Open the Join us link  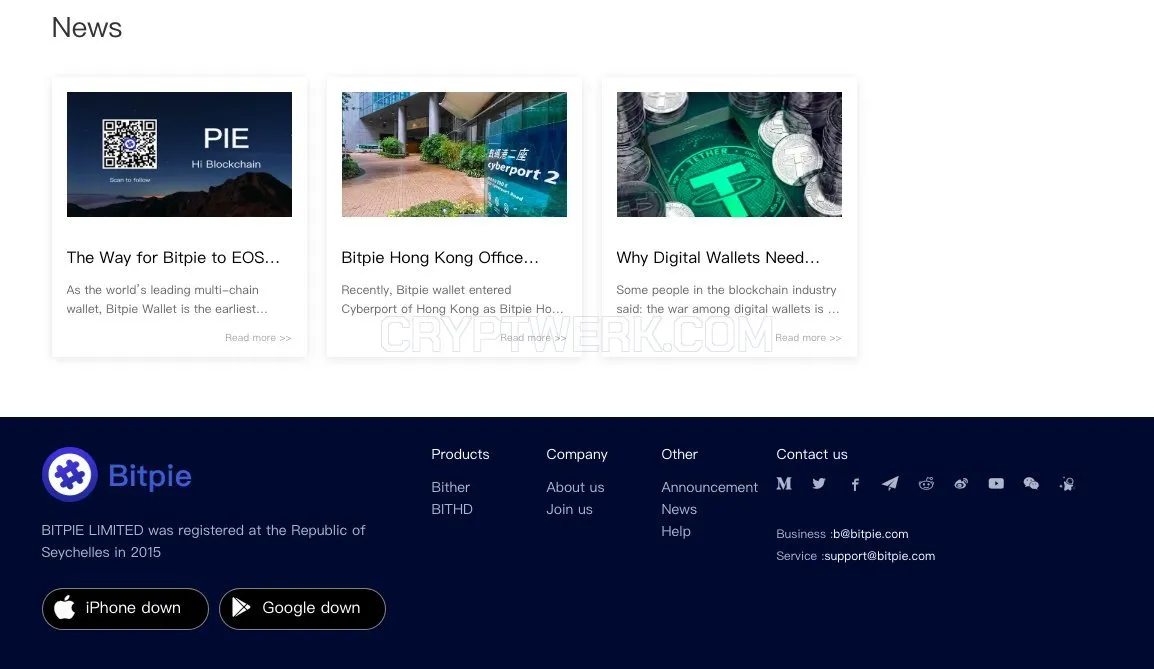coord(569,509)
